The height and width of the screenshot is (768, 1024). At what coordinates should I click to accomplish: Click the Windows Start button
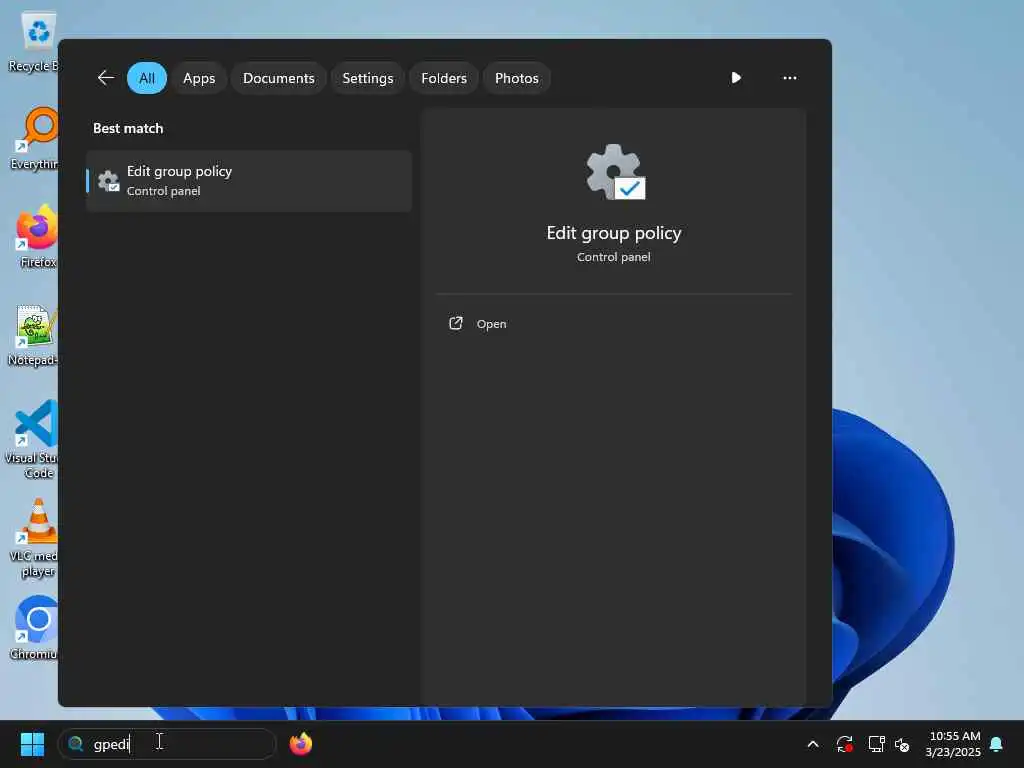pos(32,744)
